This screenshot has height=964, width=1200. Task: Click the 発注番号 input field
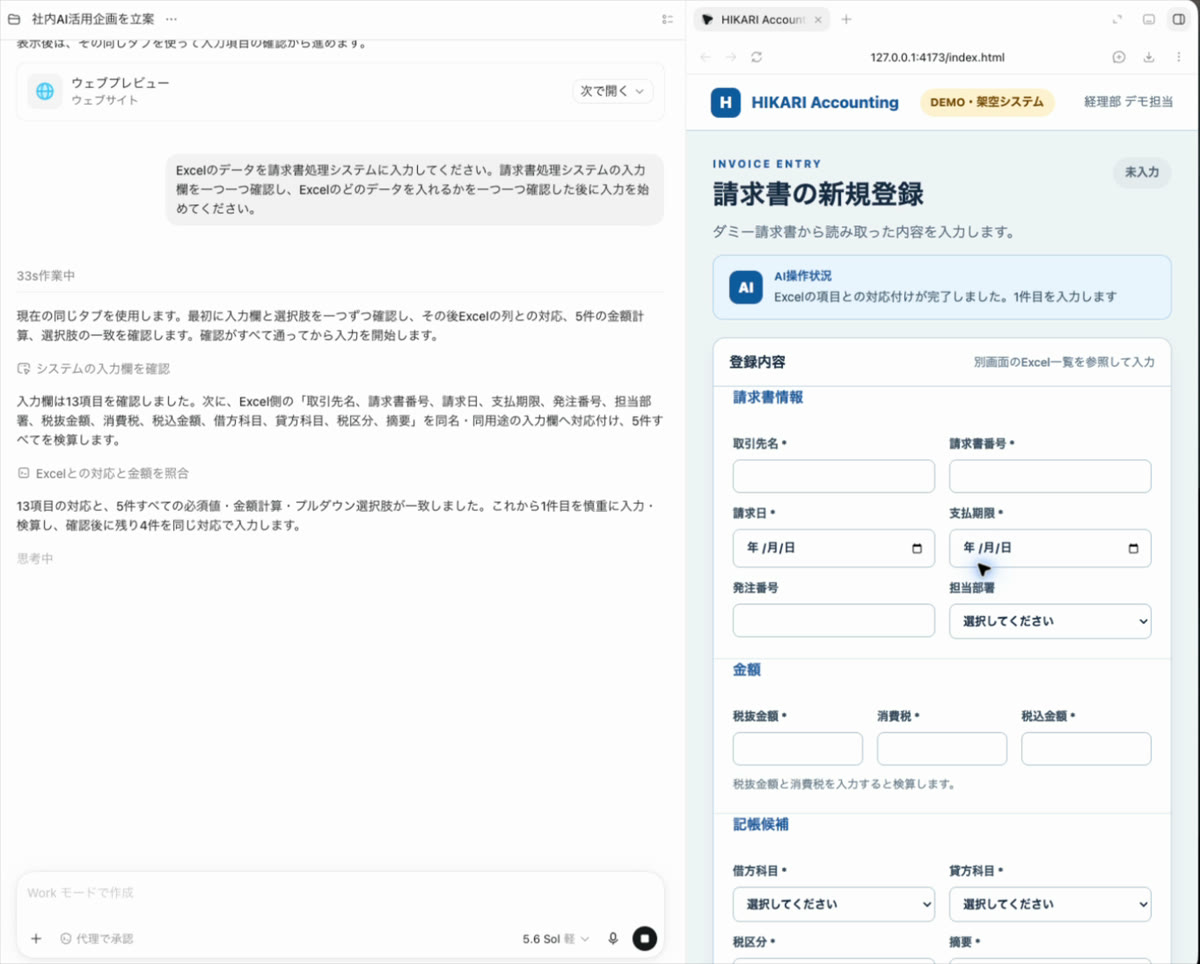(834, 621)
